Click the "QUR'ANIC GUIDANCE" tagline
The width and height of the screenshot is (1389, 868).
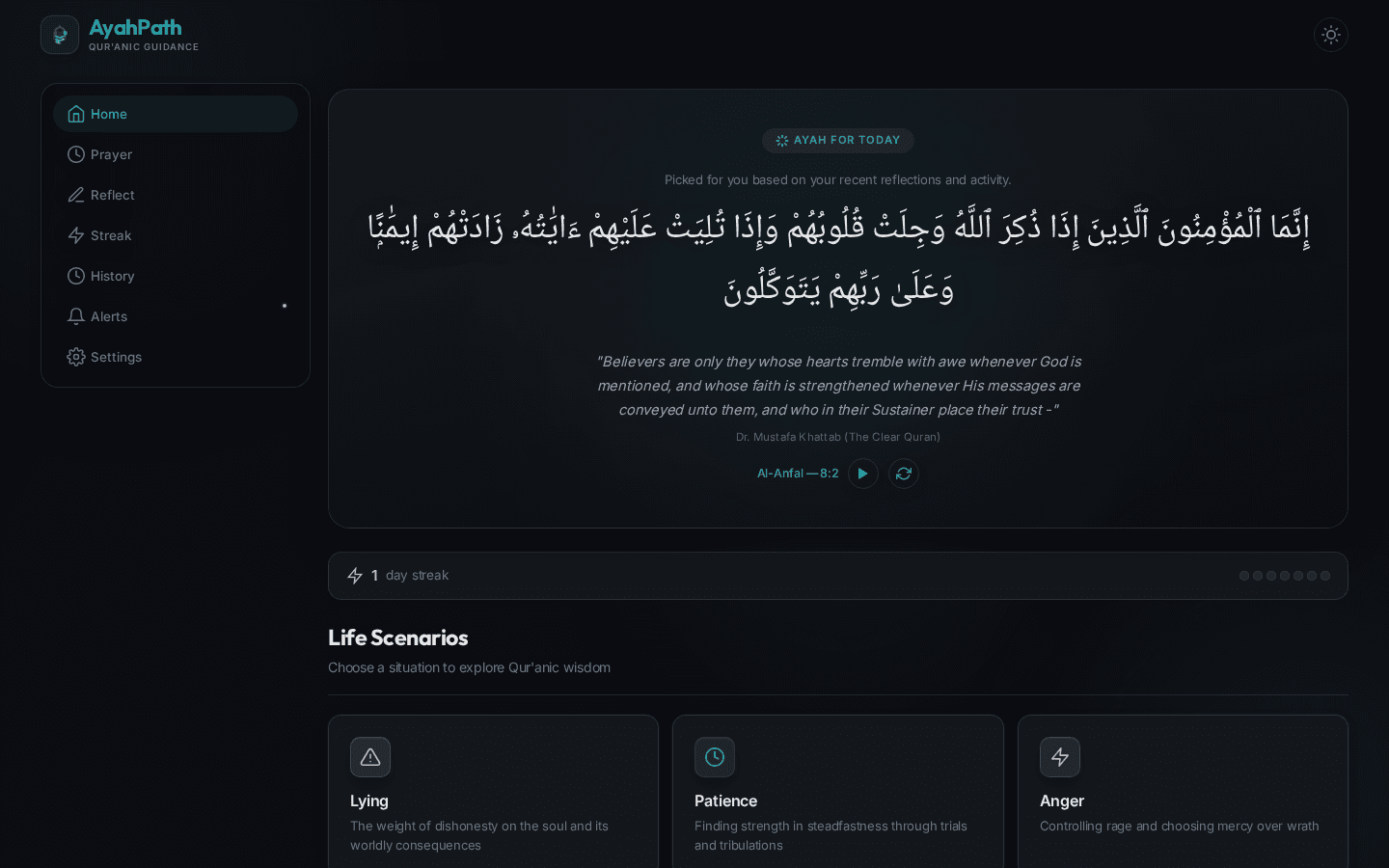(144, 47)
